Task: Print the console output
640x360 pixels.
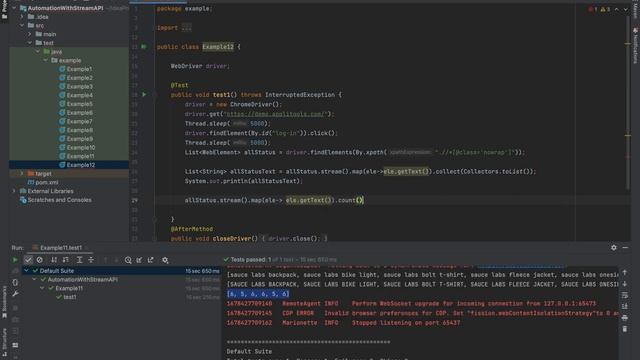Action: click(x=625, y=318)
